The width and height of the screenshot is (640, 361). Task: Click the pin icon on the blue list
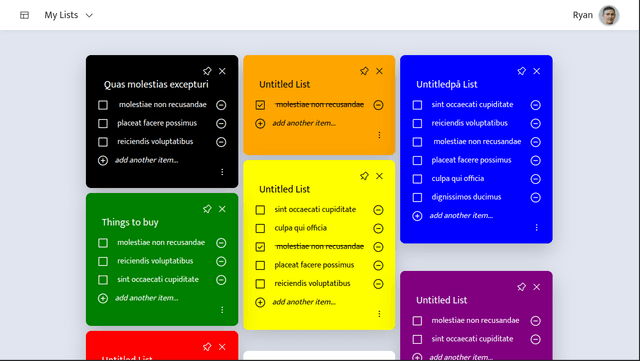(521, 71)
